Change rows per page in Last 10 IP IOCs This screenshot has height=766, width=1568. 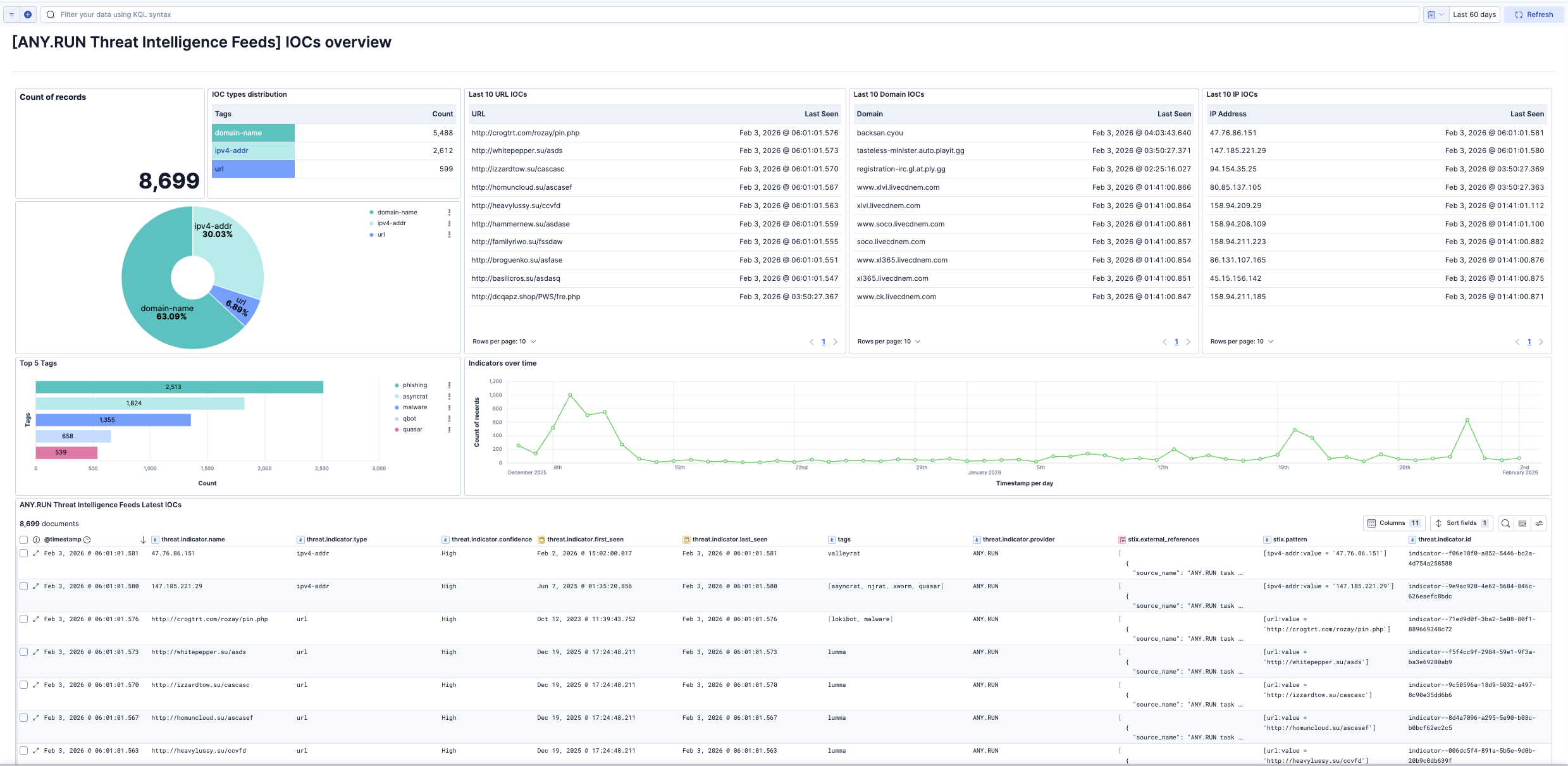(1242, 341)
